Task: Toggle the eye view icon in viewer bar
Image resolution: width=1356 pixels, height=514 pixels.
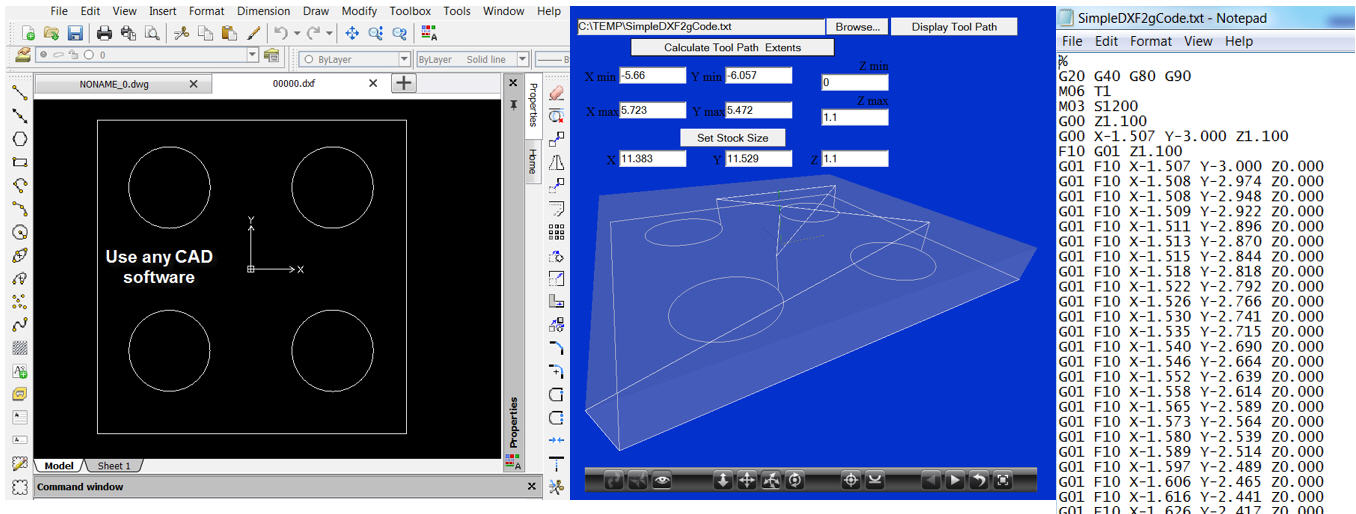Action: click(661, 481)
